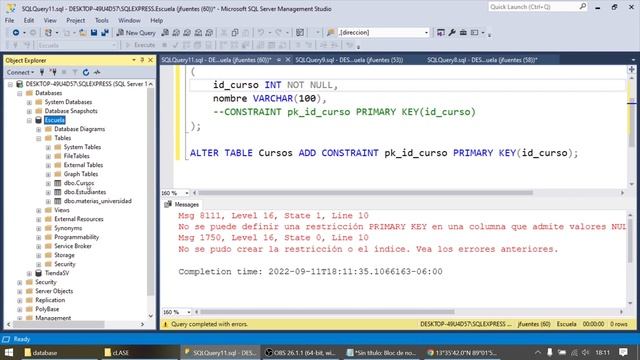640x360 pixels.
Task: Open the Edit menu
Action: [x=29, y=20]
